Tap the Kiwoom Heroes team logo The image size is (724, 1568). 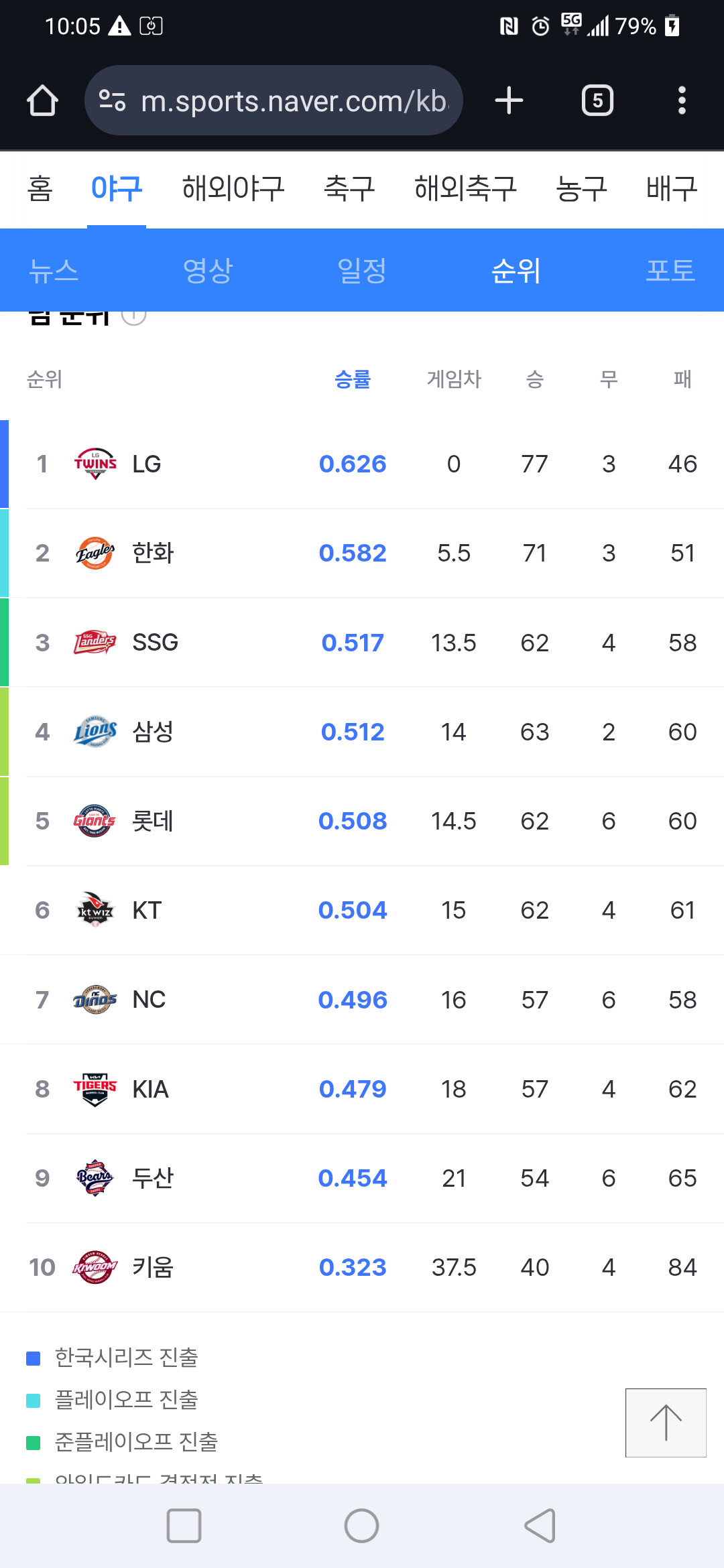(x=95, y=1267)
